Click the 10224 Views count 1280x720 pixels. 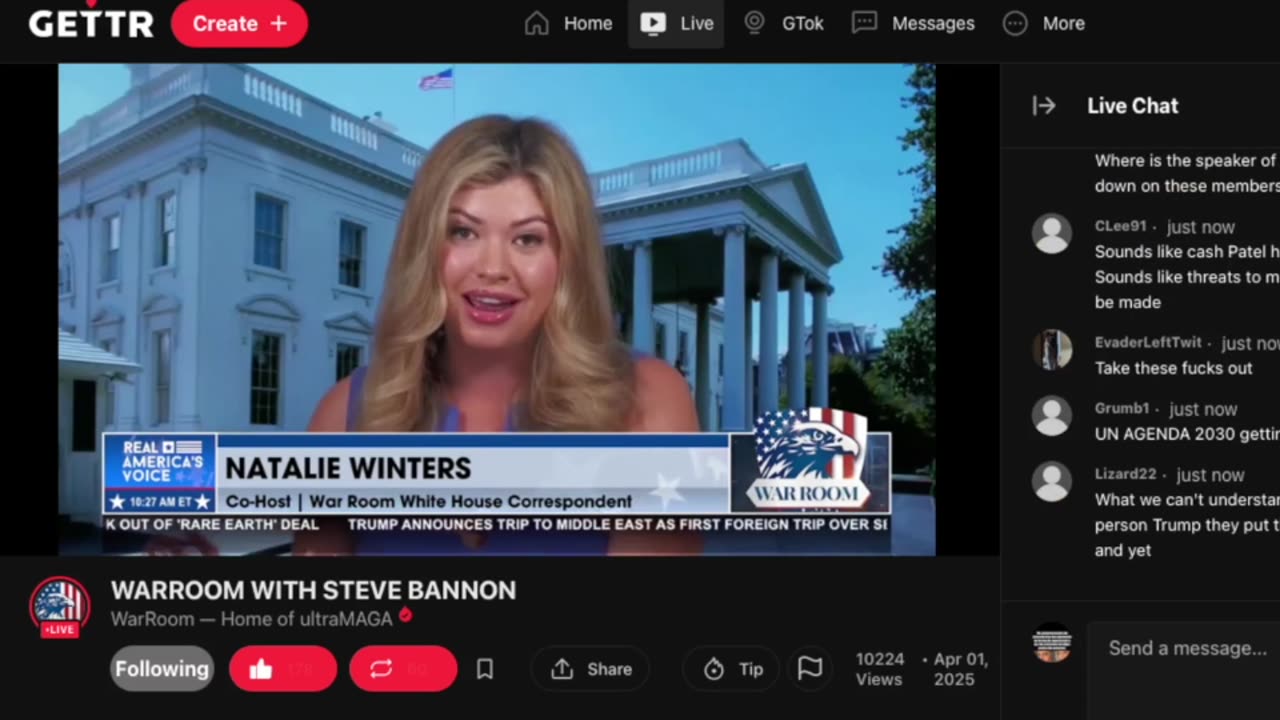(880, 669)
